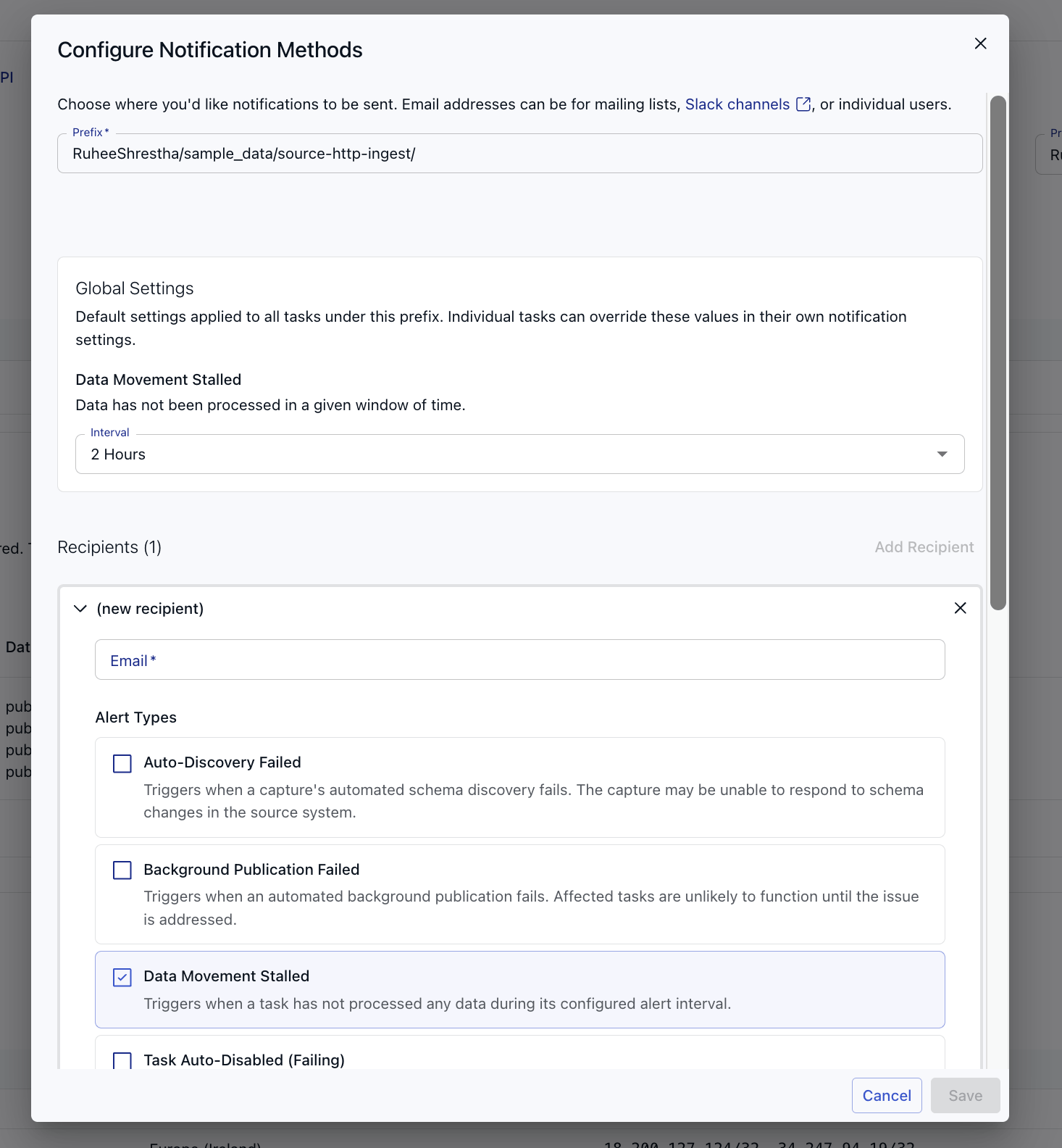Click into the recipient Email field
Image resolution: width=1062 pixels, height=1148 pixels.
coord(520,660)
